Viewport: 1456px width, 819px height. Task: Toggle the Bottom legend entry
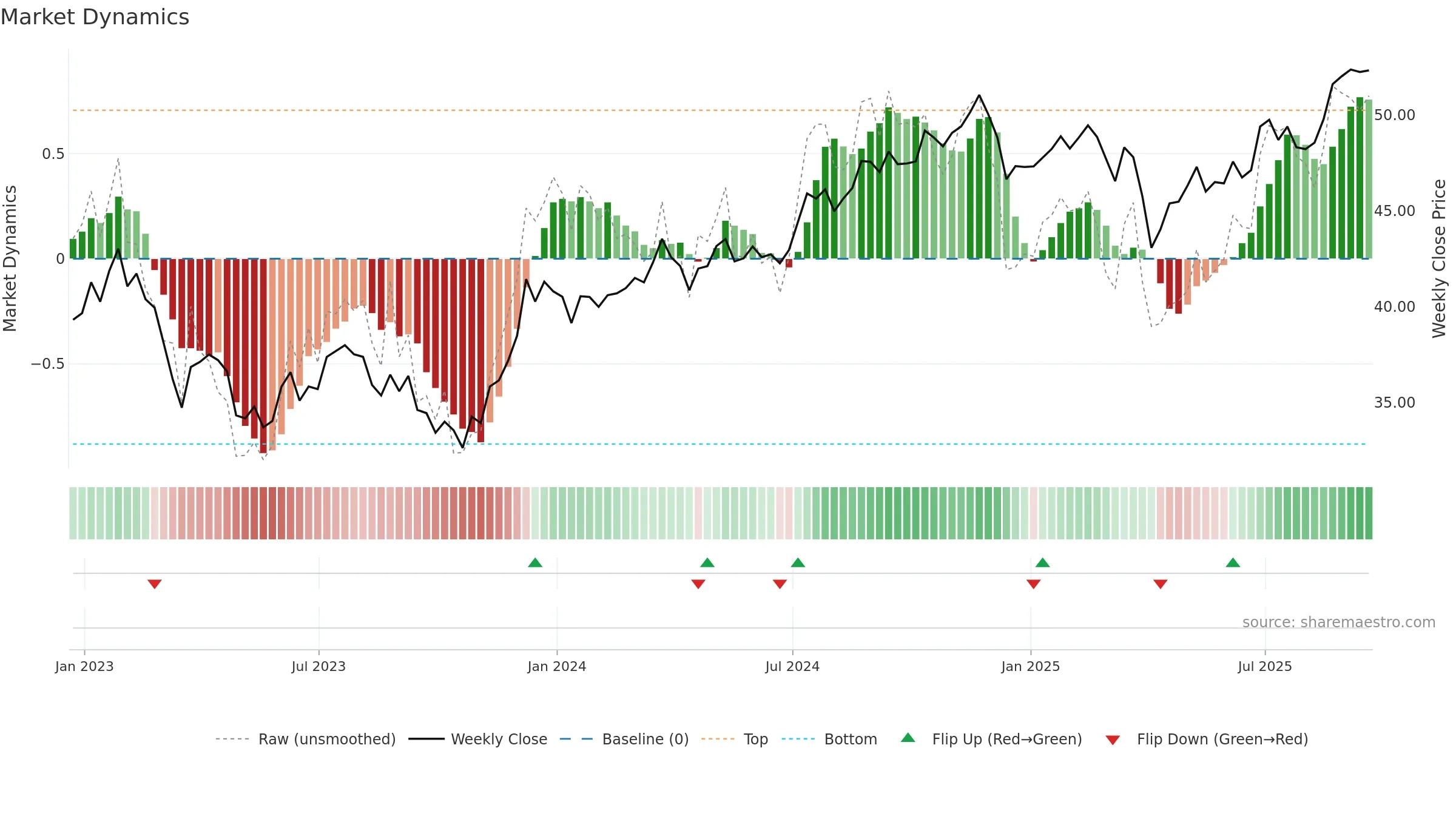coord(829,739)
